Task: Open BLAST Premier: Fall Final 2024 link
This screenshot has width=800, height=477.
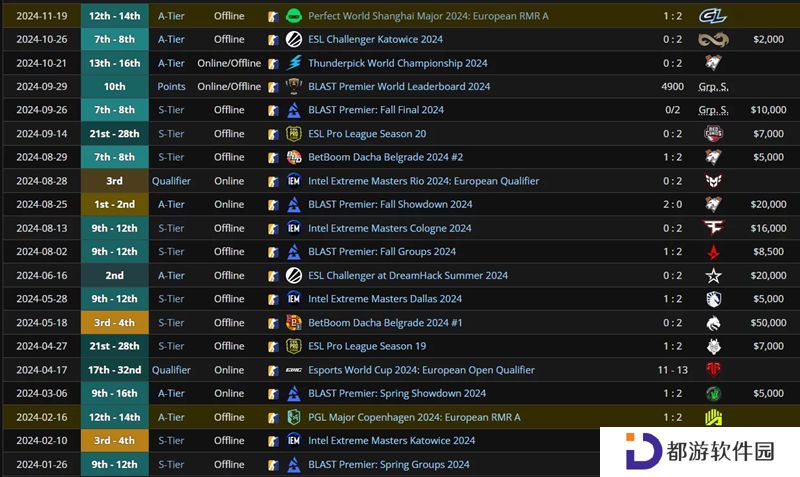Action: pos(376,110)
